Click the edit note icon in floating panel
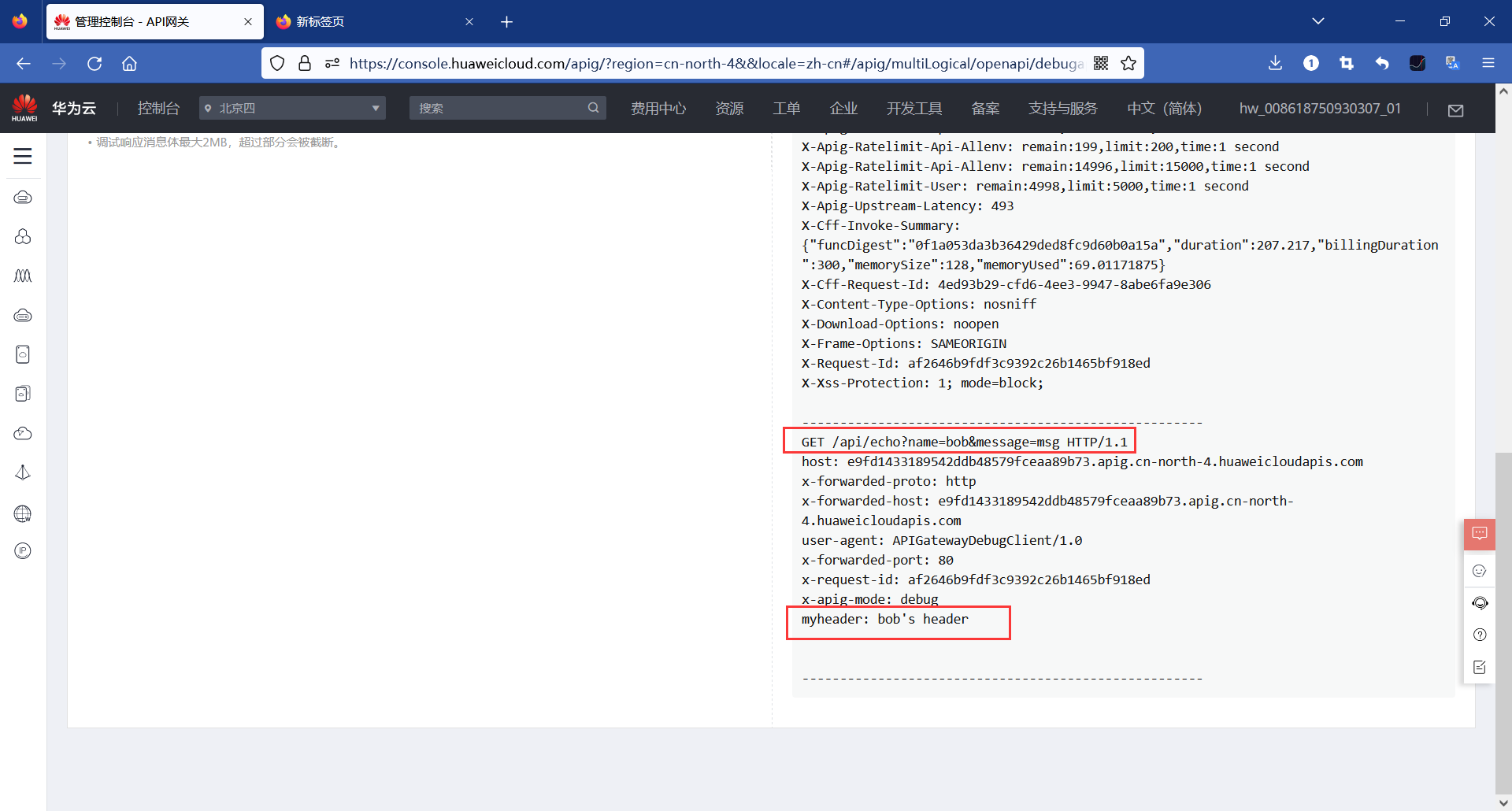The width and height of the screenshot is (1512, 811). click(1480, 667)
